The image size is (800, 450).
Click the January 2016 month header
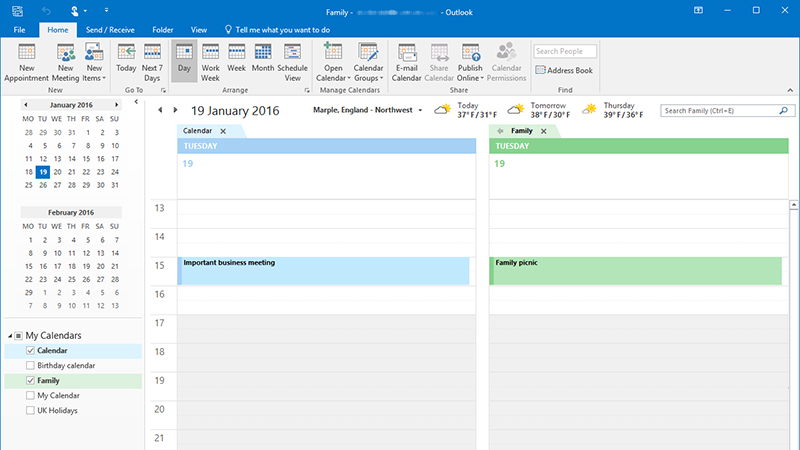coord(71,105)
